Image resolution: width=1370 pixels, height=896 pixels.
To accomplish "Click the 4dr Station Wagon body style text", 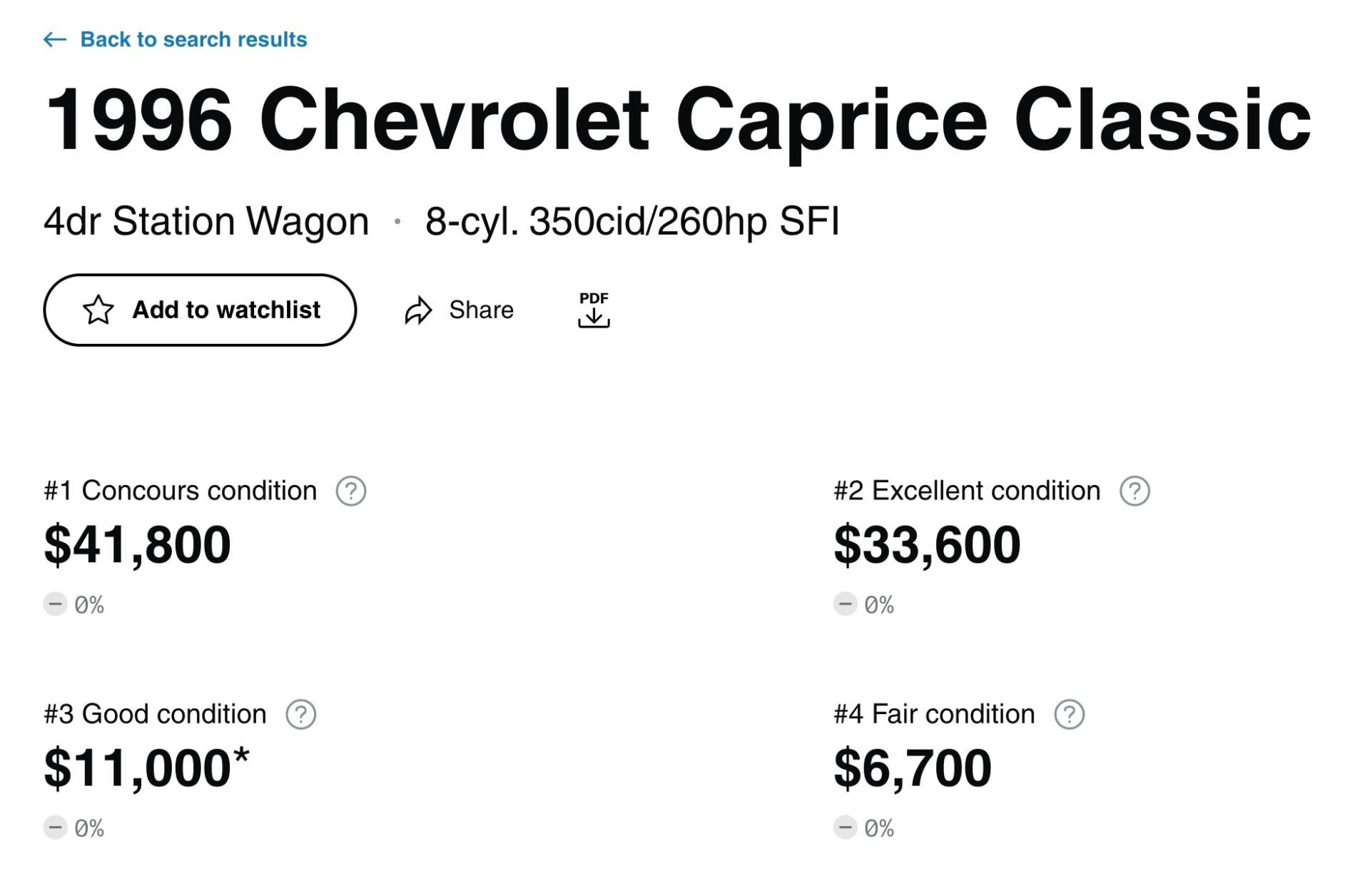I will point(206,221).
